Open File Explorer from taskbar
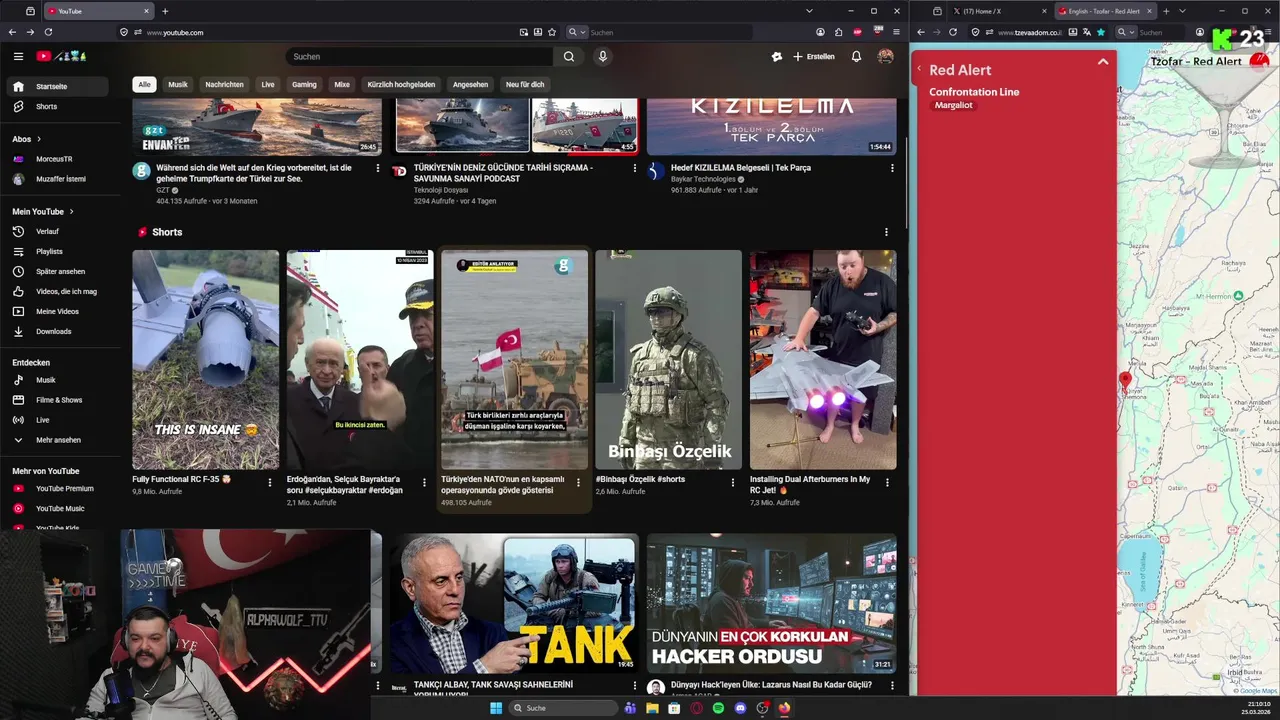The image size is (1280, 720). (x=652, y=708)
